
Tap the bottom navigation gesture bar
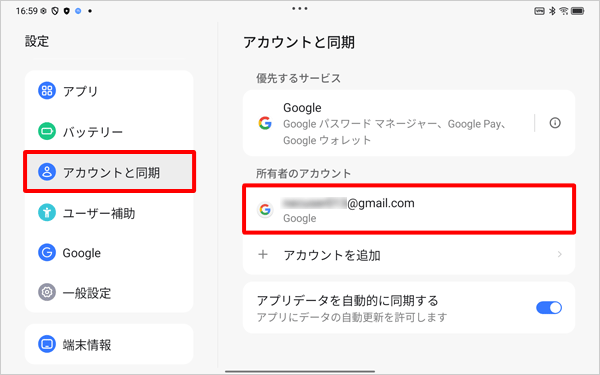pyautogui.click(x=300, y=371)
